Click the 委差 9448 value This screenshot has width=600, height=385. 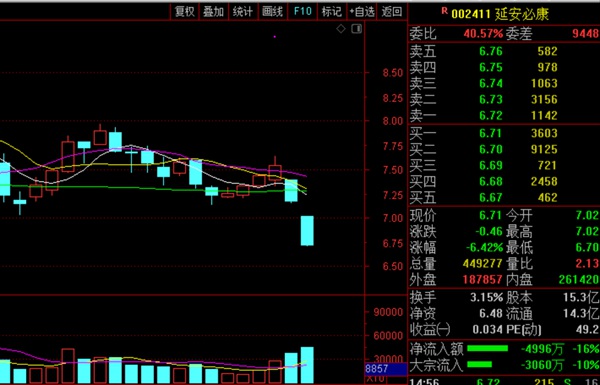[585, 34]
